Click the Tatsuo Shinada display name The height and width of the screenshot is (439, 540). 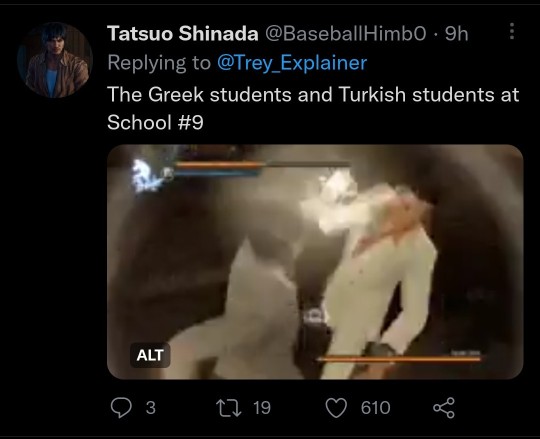coord(183,33)
